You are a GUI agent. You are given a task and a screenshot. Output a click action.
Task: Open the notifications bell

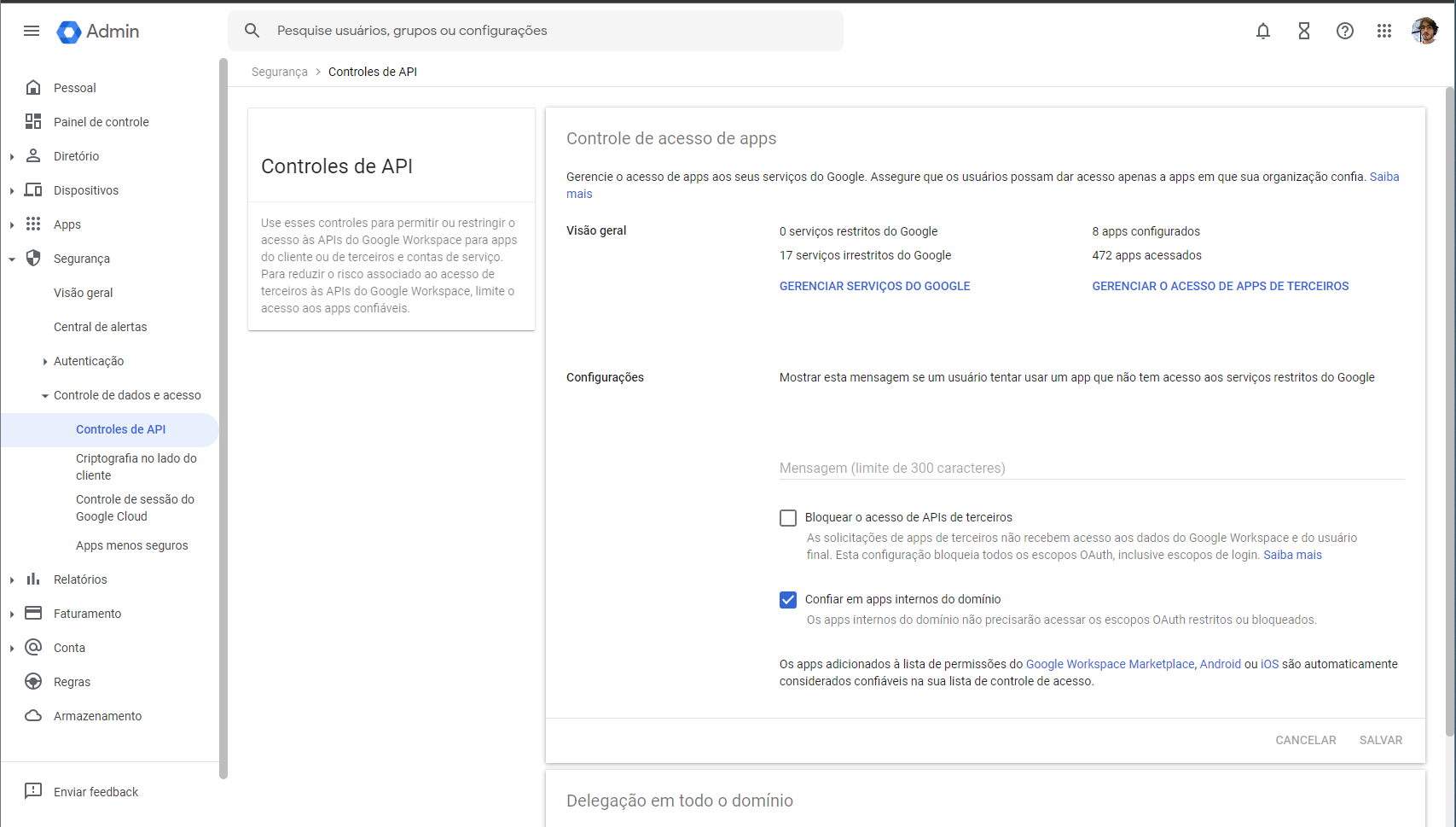pos(1263,31)
